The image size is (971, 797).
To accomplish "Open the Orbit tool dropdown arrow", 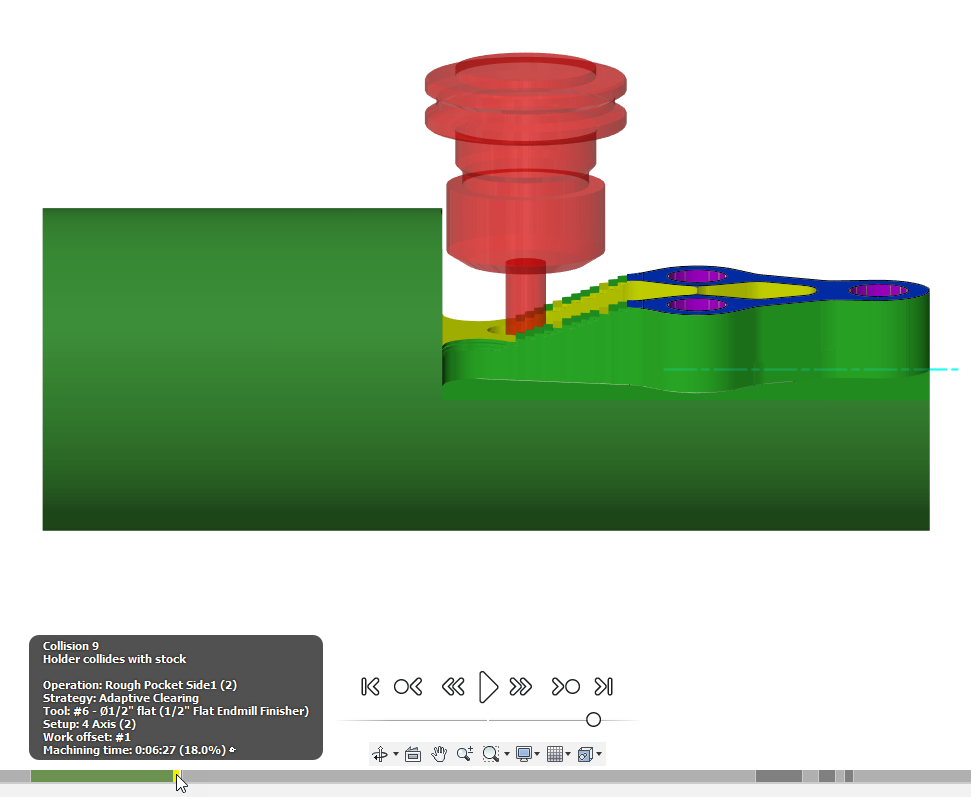I will coord(396,754).
